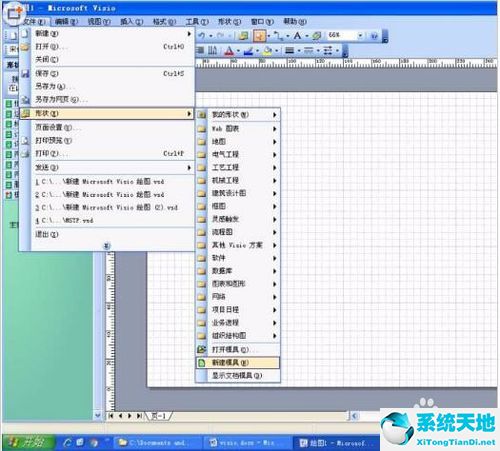
Task: Click the font color red A swatch
Action: coord(229,50)
